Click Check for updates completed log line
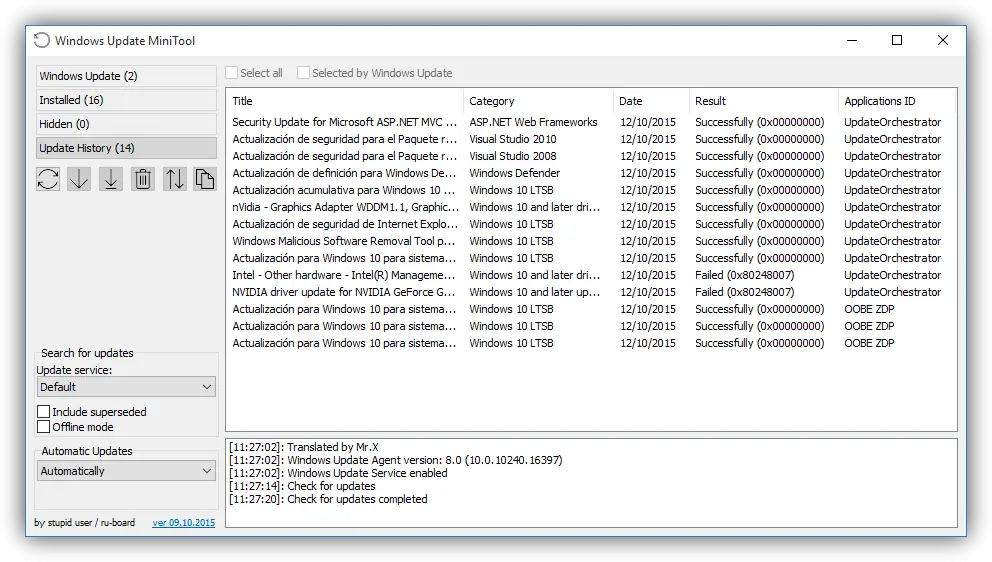This screenshot has width=992, height=562. pos(328,499)
